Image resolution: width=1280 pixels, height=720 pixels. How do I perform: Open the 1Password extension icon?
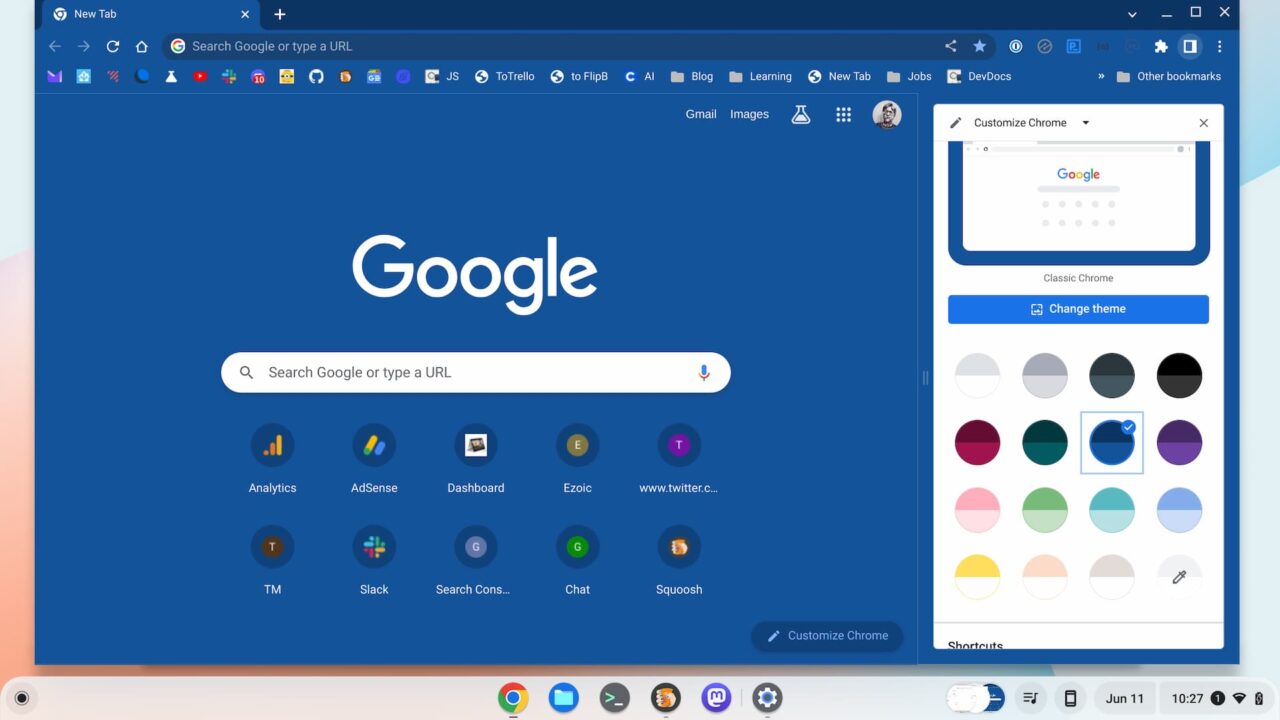(1016, 46)
